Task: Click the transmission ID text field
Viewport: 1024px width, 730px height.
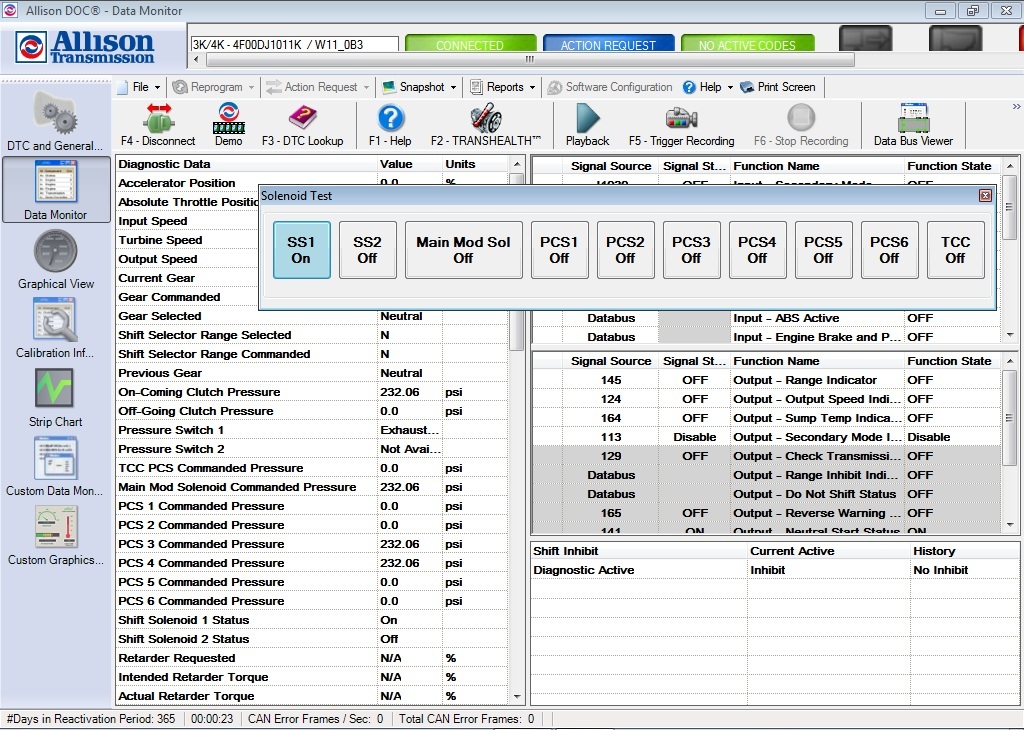Action: (294, 44)
